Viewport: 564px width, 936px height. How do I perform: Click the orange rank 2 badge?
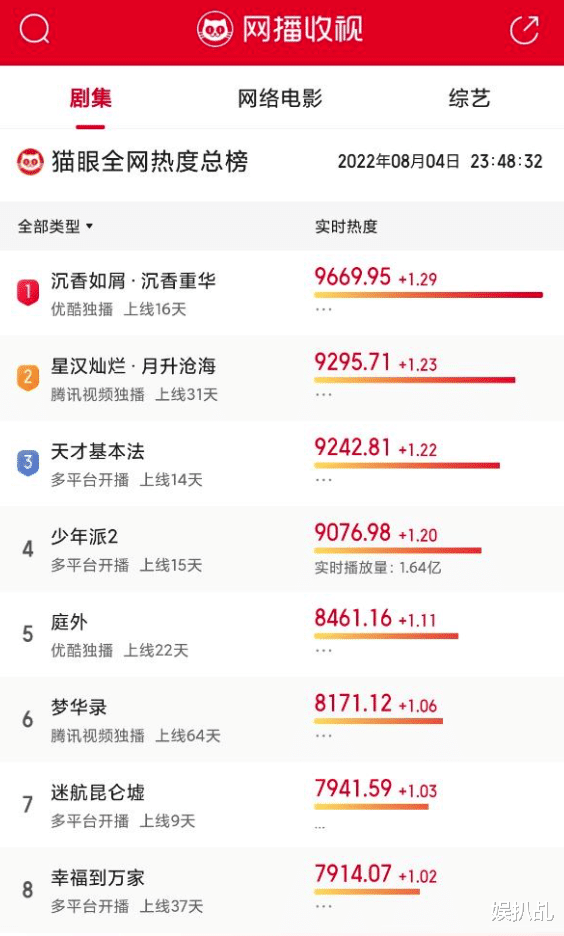point(27,377)
